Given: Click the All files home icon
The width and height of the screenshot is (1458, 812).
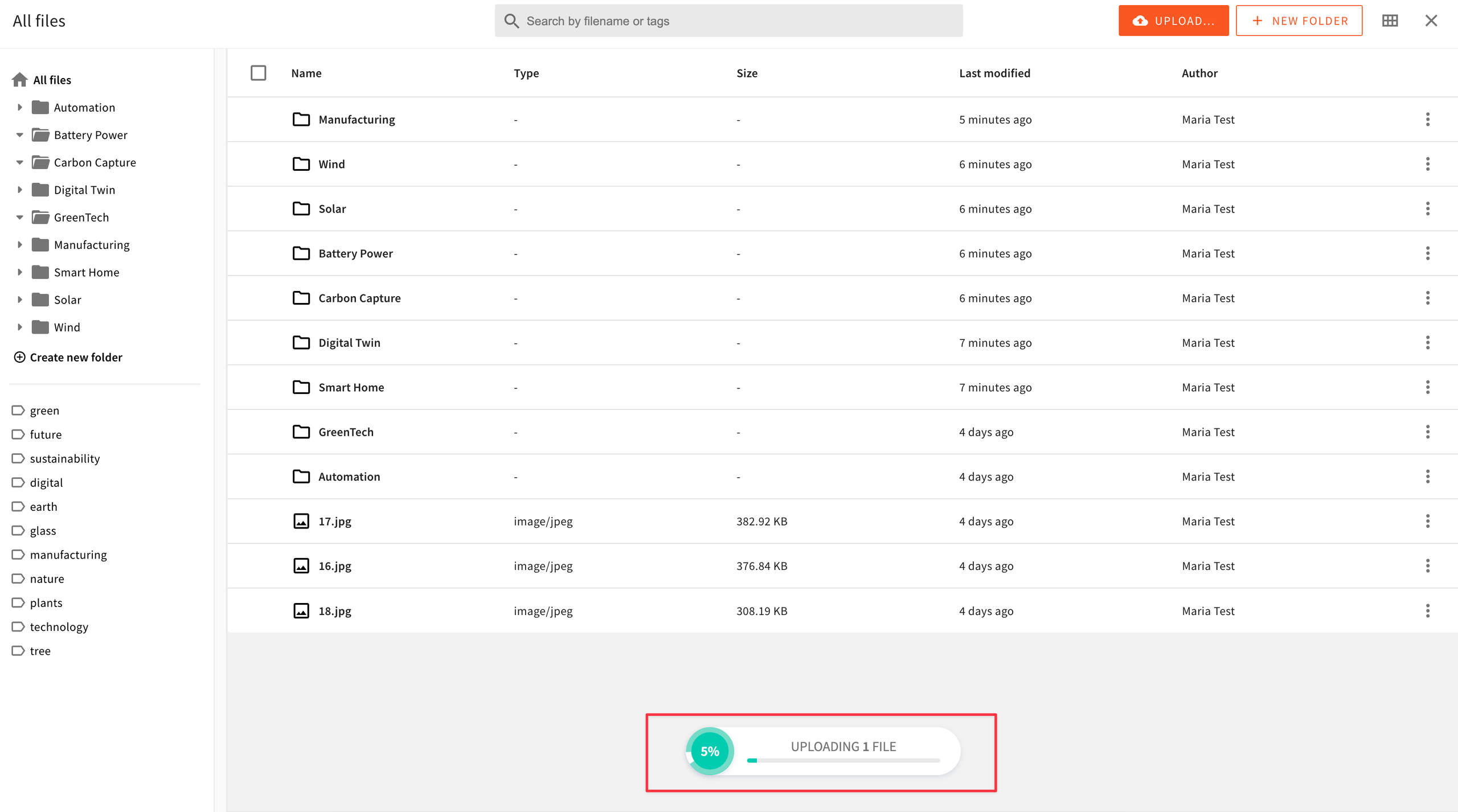Looking at the screenshot, I should [20, 80].
